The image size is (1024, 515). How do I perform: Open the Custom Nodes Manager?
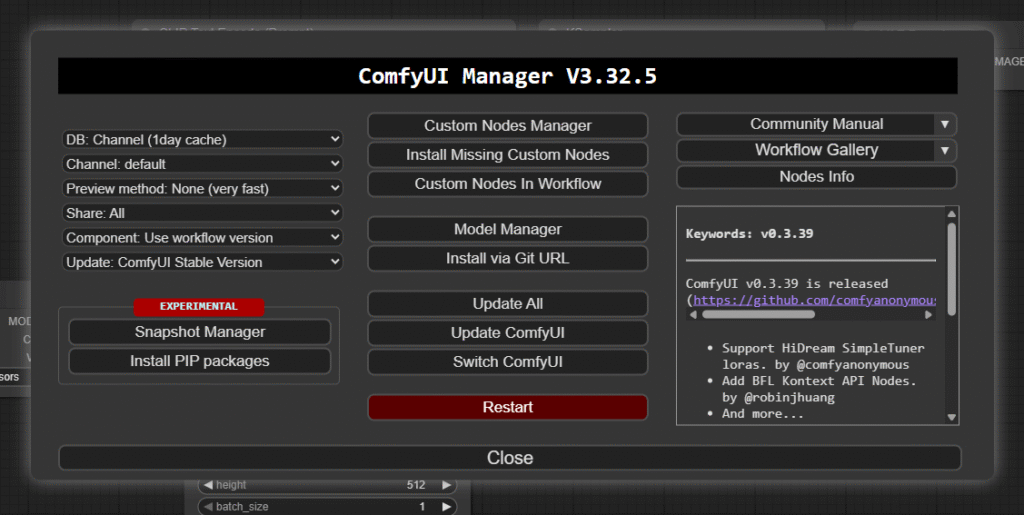pos(507,125)
